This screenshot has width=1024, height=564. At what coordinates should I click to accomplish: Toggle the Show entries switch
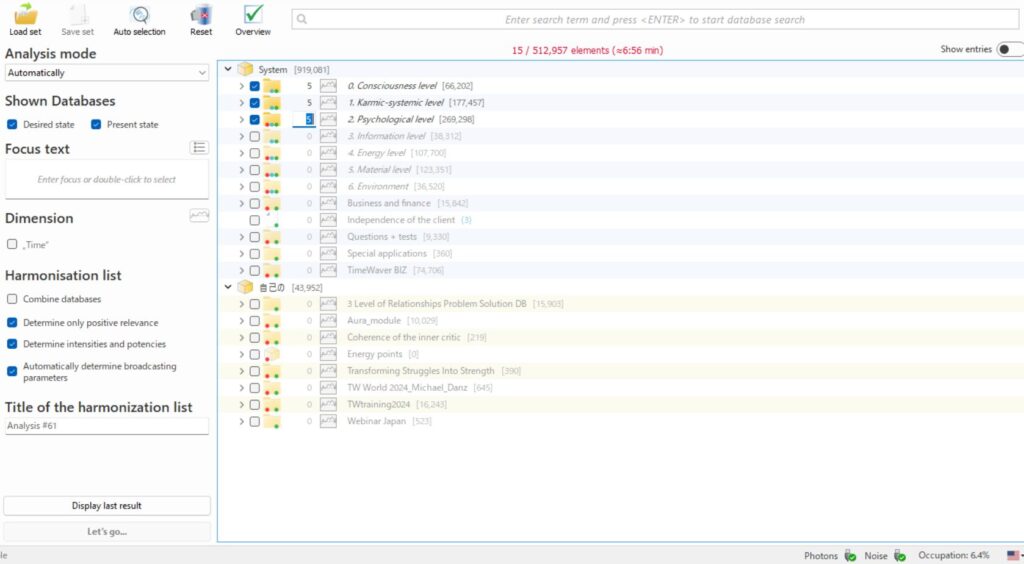pos(1009,50)
